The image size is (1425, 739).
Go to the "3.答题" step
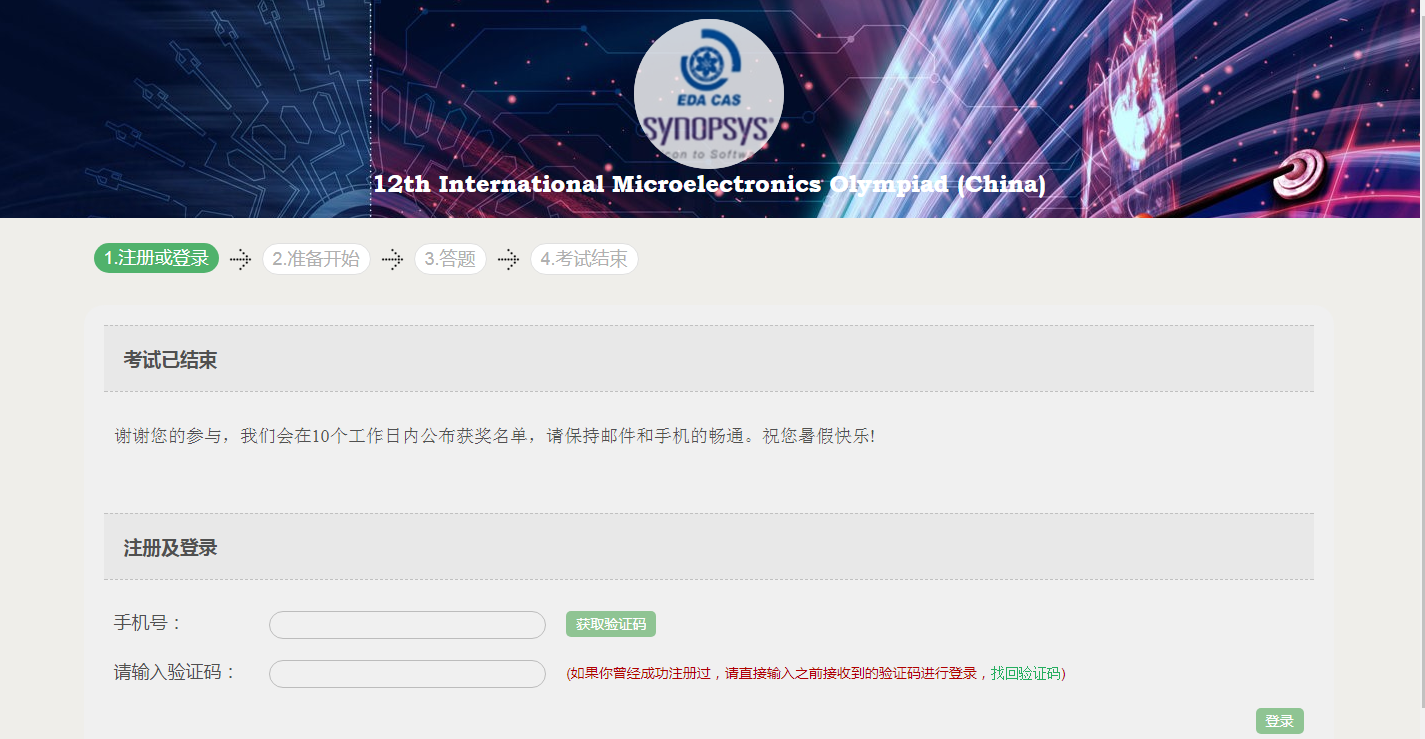click(x=450, y=259)
